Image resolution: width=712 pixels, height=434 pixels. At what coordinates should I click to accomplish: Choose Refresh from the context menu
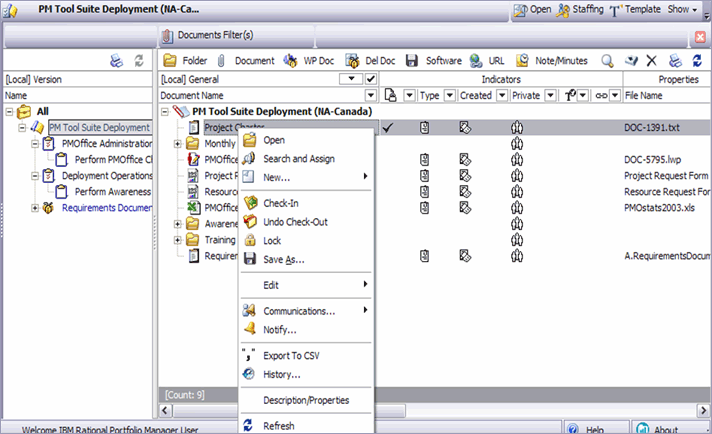tap(307, 425)
